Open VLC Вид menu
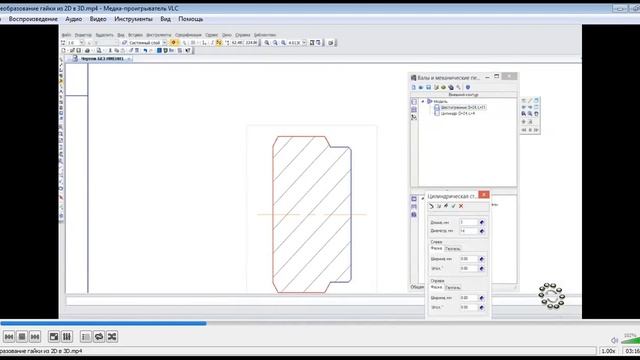Image resolution: width=640 pixels, height=360 pixels. pos(165,19)
